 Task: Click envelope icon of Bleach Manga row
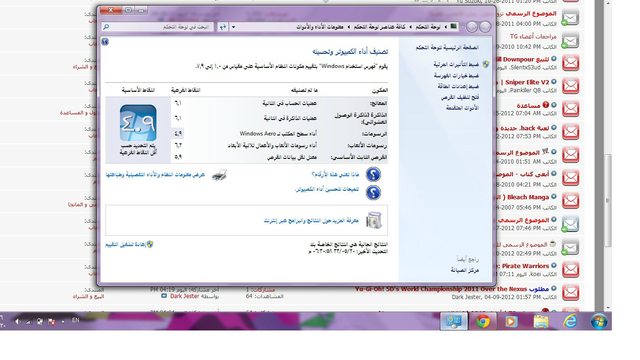click(571, 201)
